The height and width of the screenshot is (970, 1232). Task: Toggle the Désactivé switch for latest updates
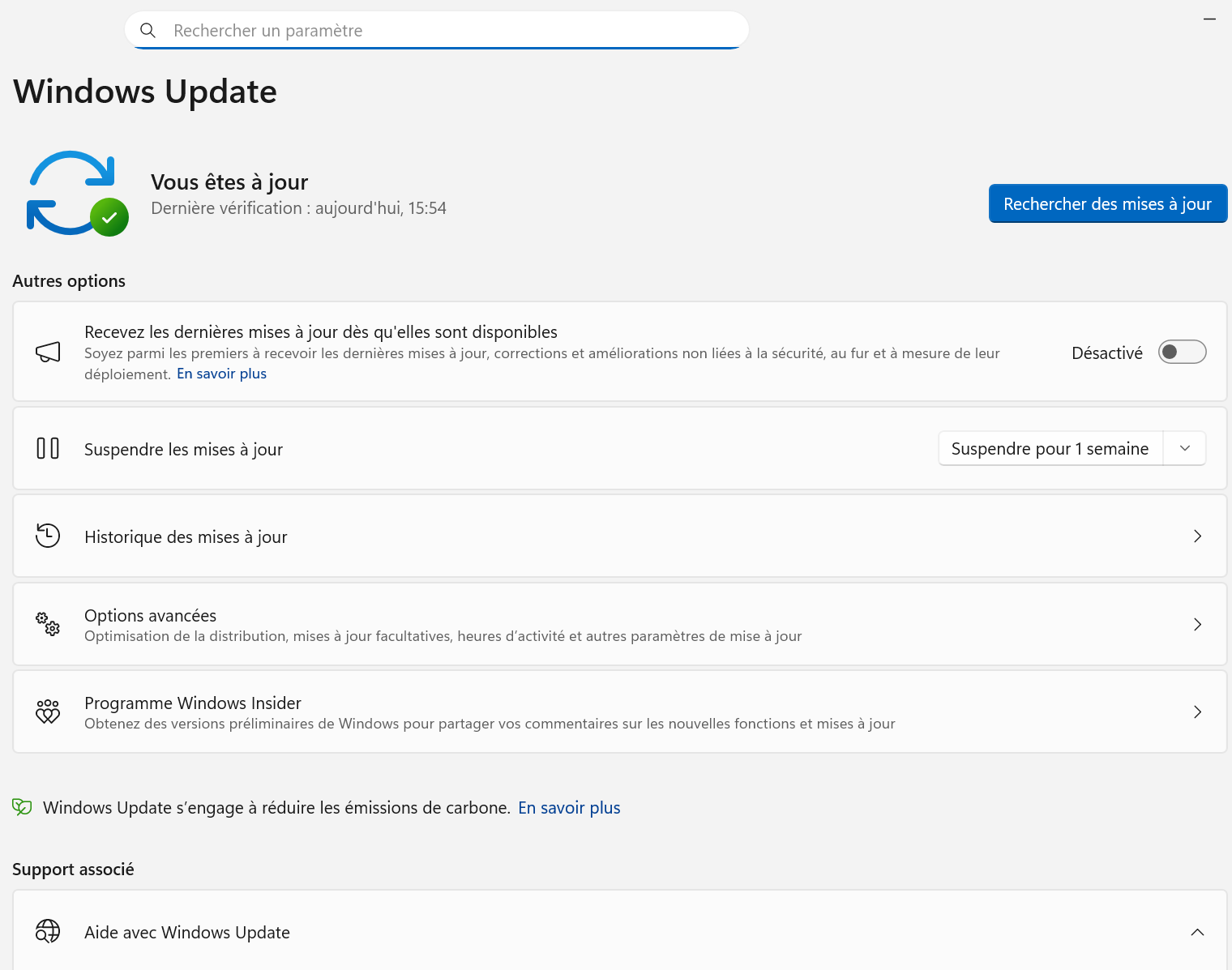[1182, 352]
